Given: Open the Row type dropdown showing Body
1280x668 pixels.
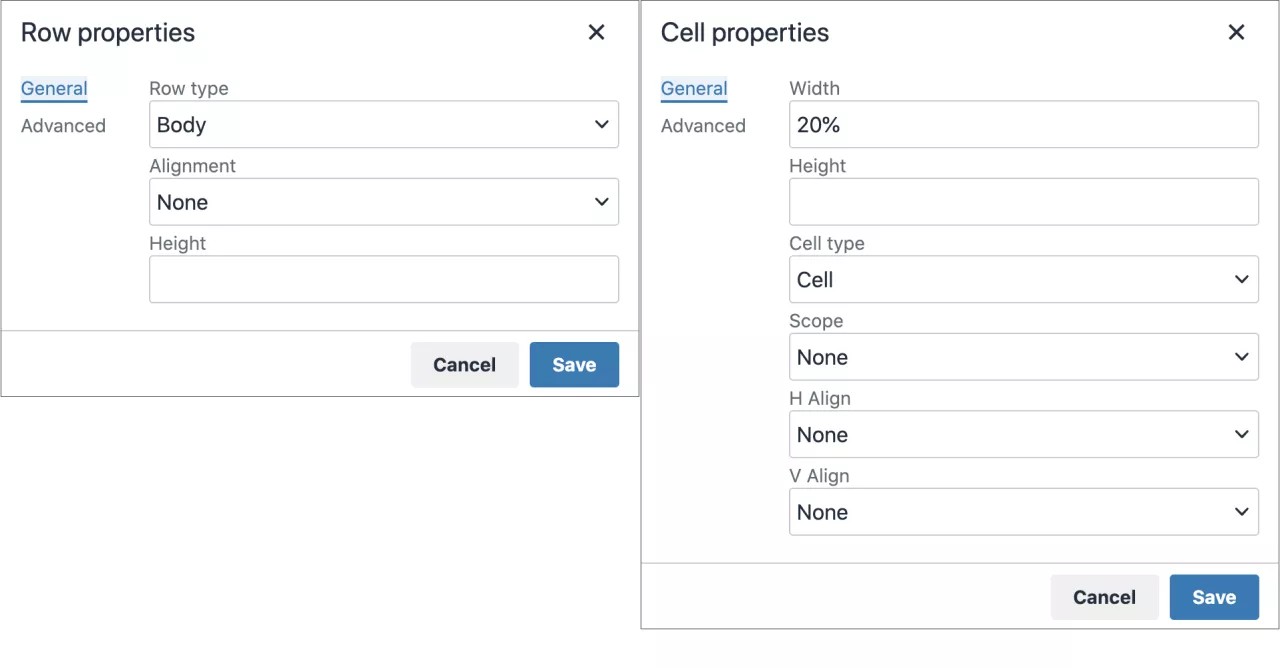Looking at the screenshot, I should coord(384,124).
